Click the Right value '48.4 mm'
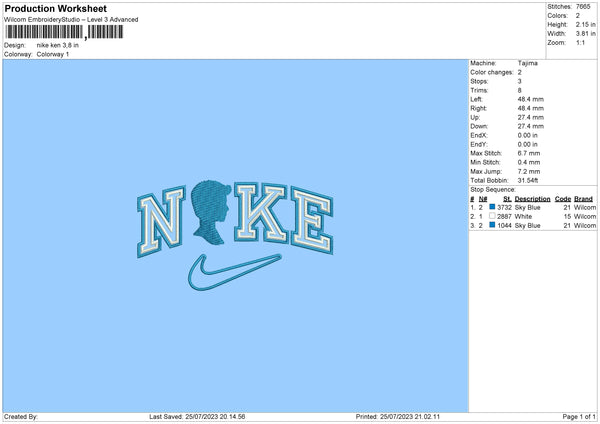This screenshot has width=600, height=424. coord(531,108)
